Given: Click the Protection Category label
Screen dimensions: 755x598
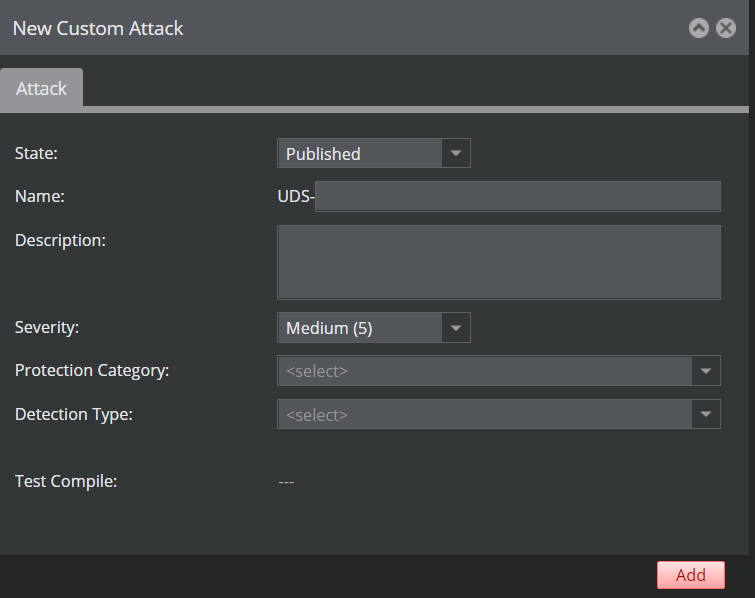Looking at the screenshot, I should 92,371.
